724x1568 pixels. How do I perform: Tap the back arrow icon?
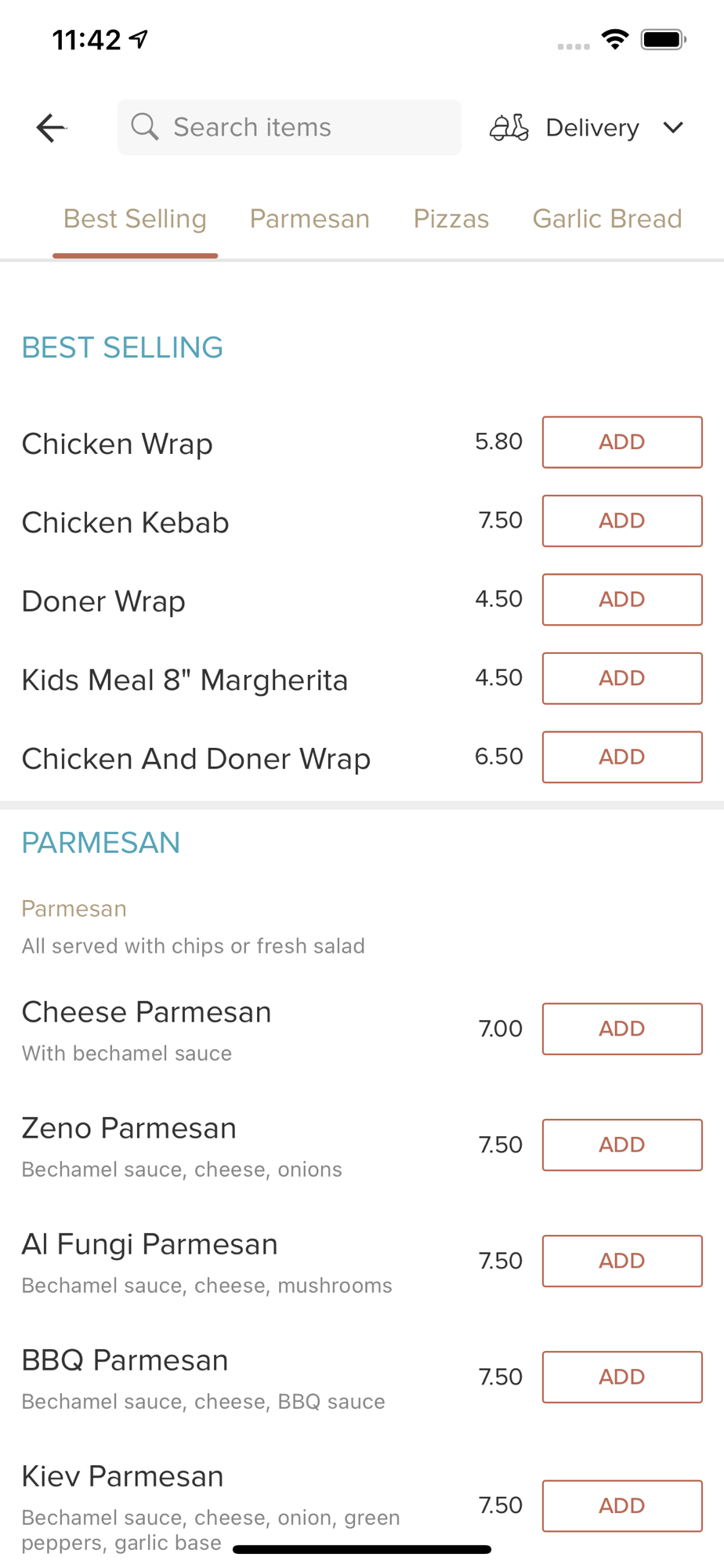click(x=51, y=128)
